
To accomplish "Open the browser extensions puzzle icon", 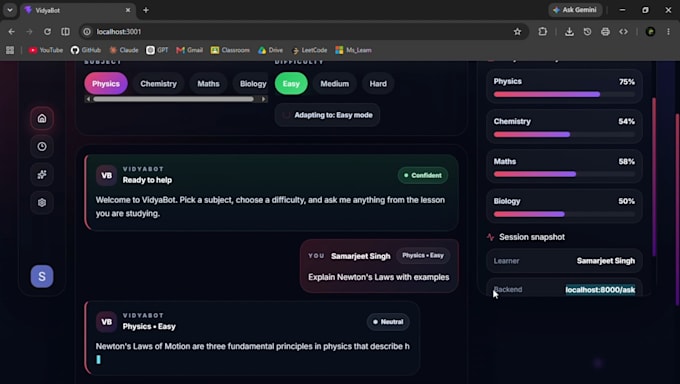I will coord(543,32).
